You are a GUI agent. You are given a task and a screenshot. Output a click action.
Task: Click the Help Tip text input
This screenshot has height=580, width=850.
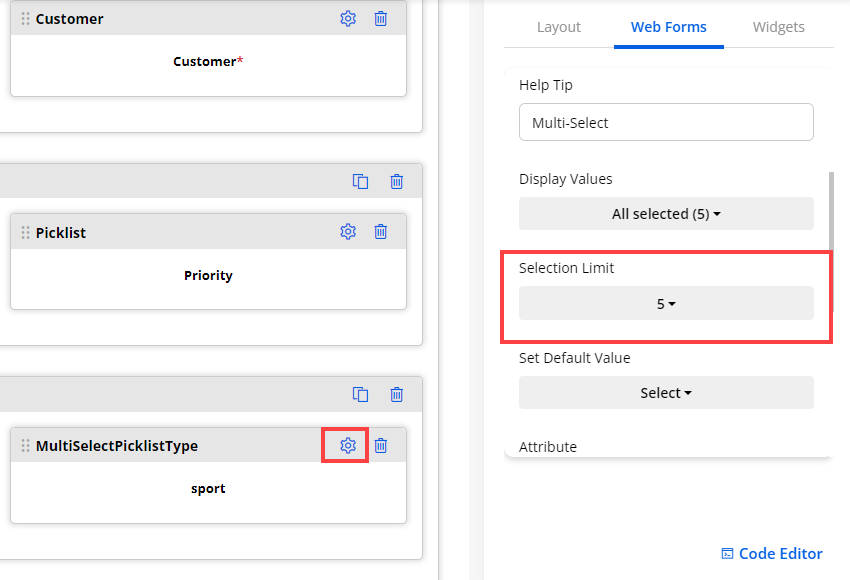[x=666, y=122]
